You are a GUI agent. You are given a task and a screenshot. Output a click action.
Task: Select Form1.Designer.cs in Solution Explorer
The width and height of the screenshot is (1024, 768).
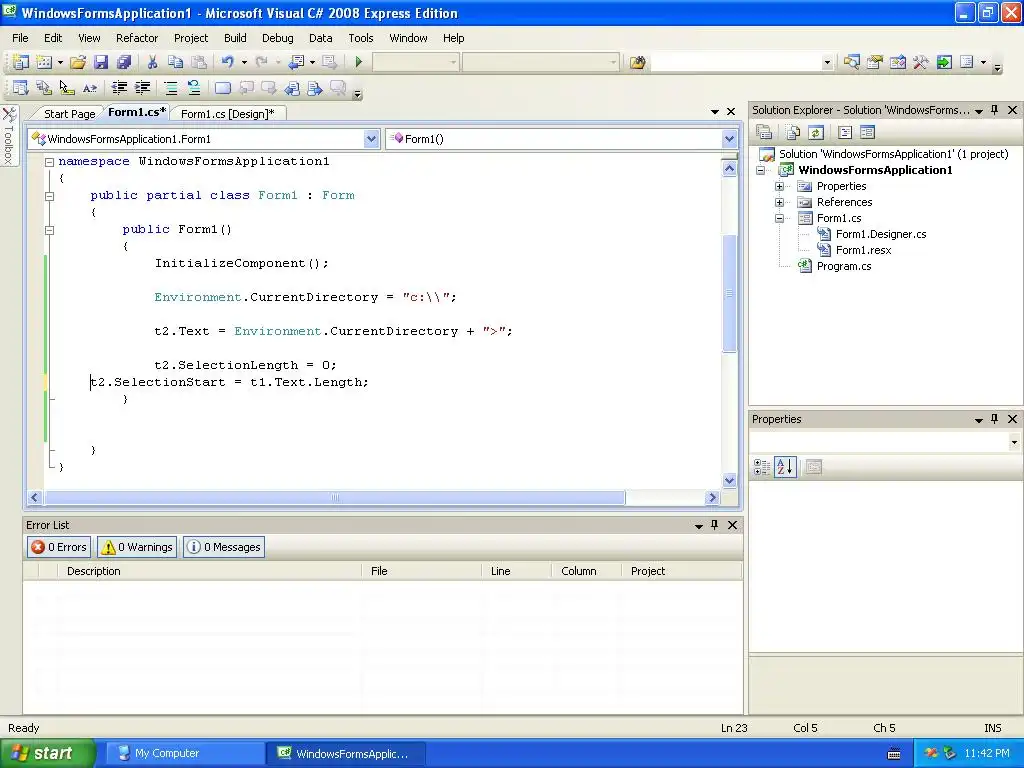[881, 234]
